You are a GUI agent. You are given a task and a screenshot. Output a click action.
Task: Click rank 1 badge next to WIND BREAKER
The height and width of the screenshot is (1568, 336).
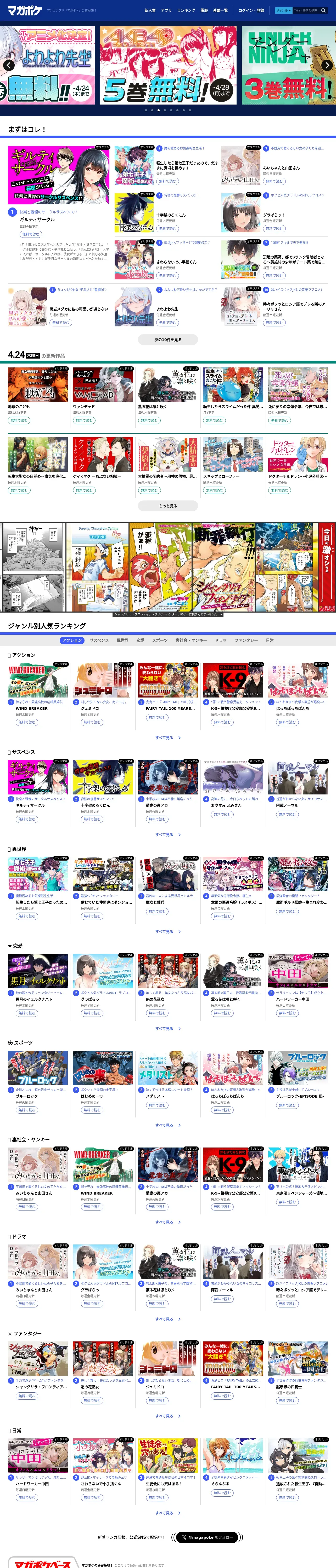[x=11, y=702]
